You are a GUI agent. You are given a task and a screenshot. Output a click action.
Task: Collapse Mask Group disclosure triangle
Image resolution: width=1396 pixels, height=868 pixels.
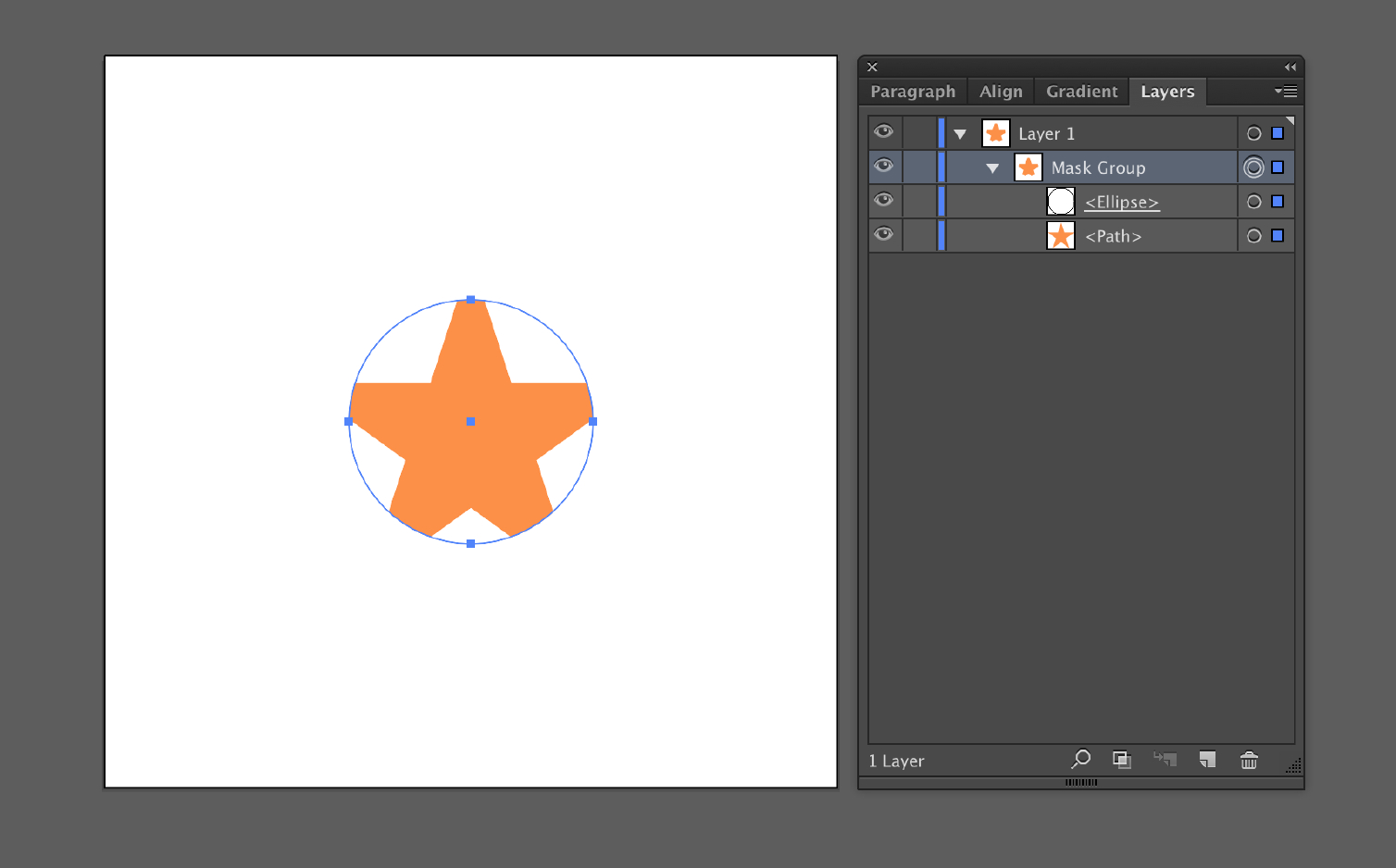coord(992,168)
